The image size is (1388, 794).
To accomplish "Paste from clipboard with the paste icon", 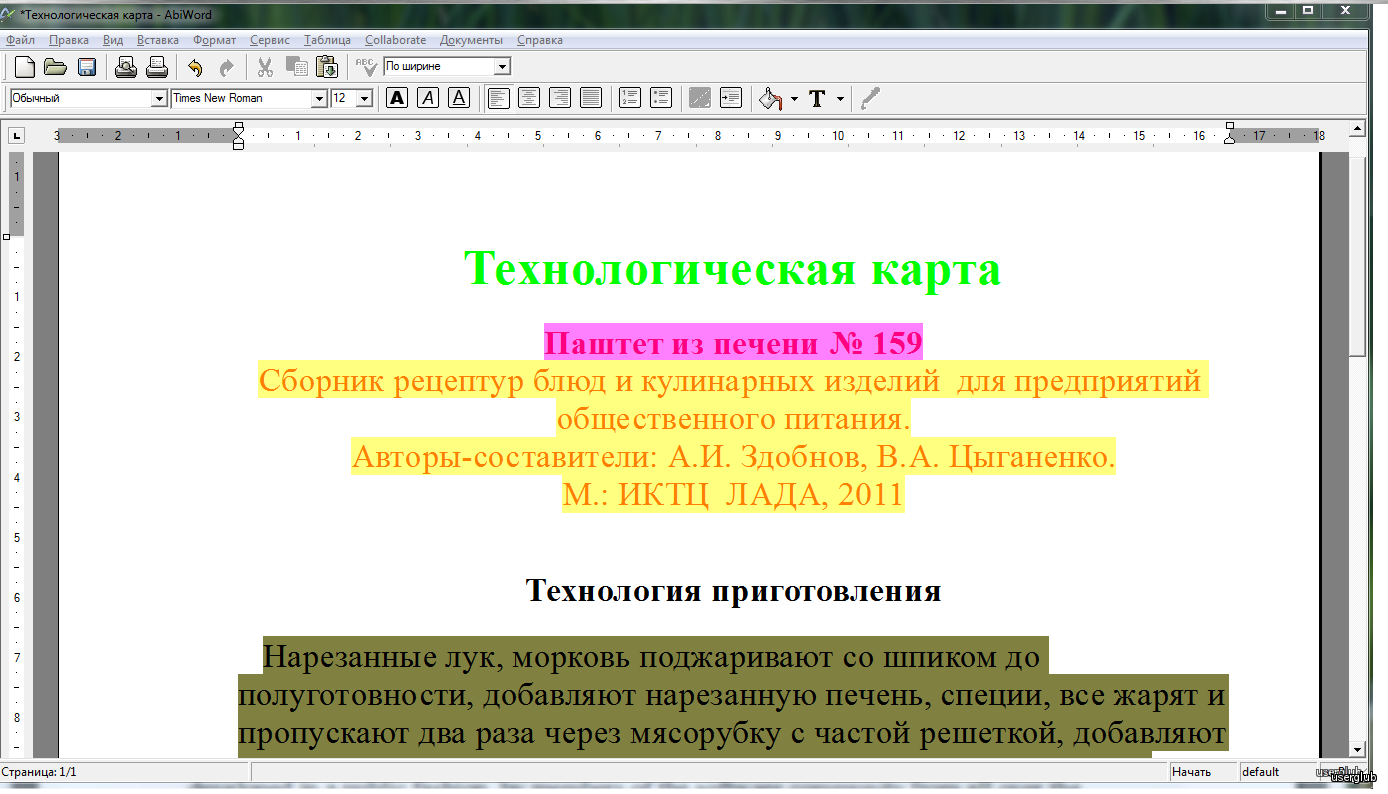I will 327,67.
